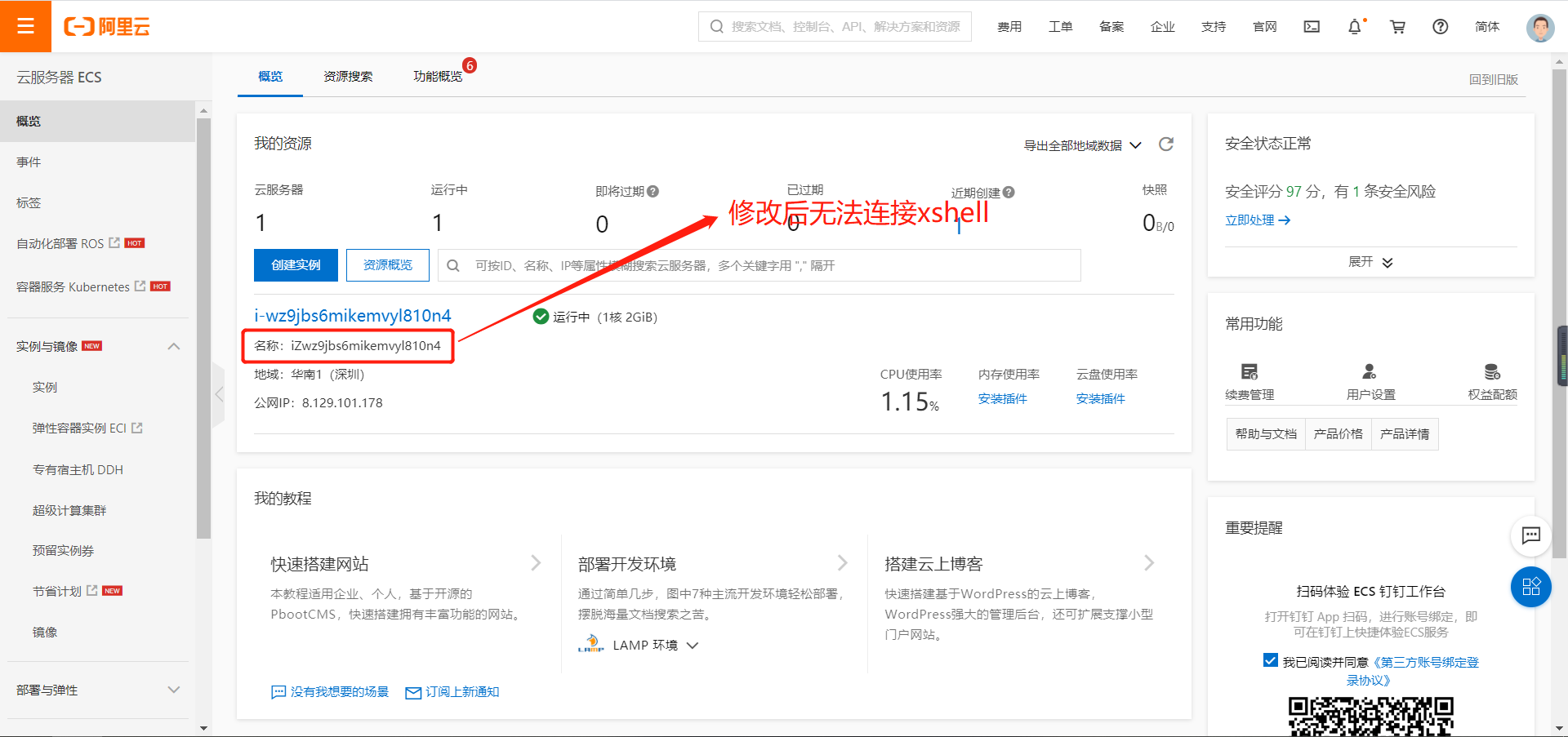
Task: Open the 产品价格 button
Action: tap(1338, 434)
